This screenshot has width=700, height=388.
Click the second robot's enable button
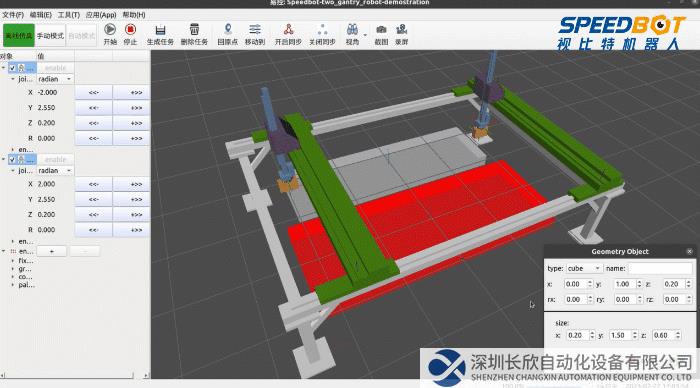55,159
